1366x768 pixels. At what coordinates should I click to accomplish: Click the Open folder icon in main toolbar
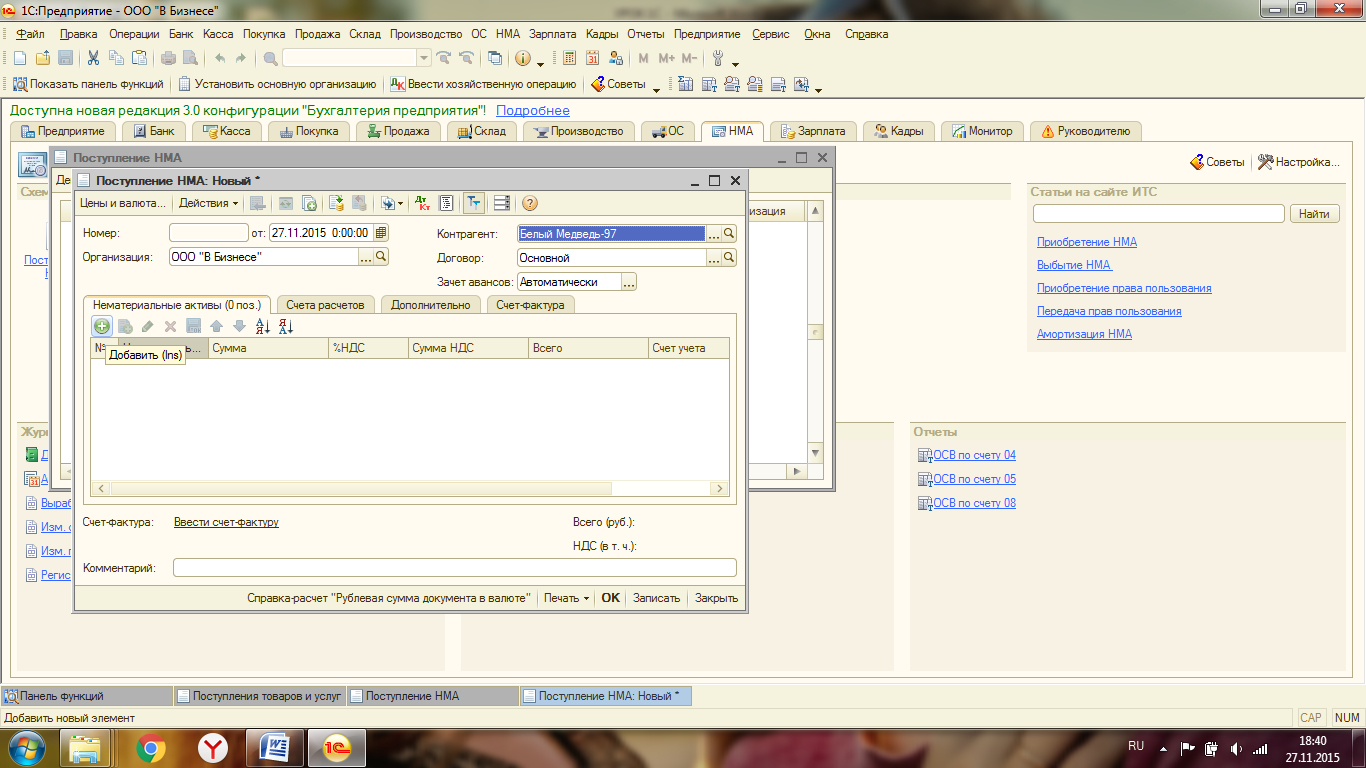click(x=42, y=58)
